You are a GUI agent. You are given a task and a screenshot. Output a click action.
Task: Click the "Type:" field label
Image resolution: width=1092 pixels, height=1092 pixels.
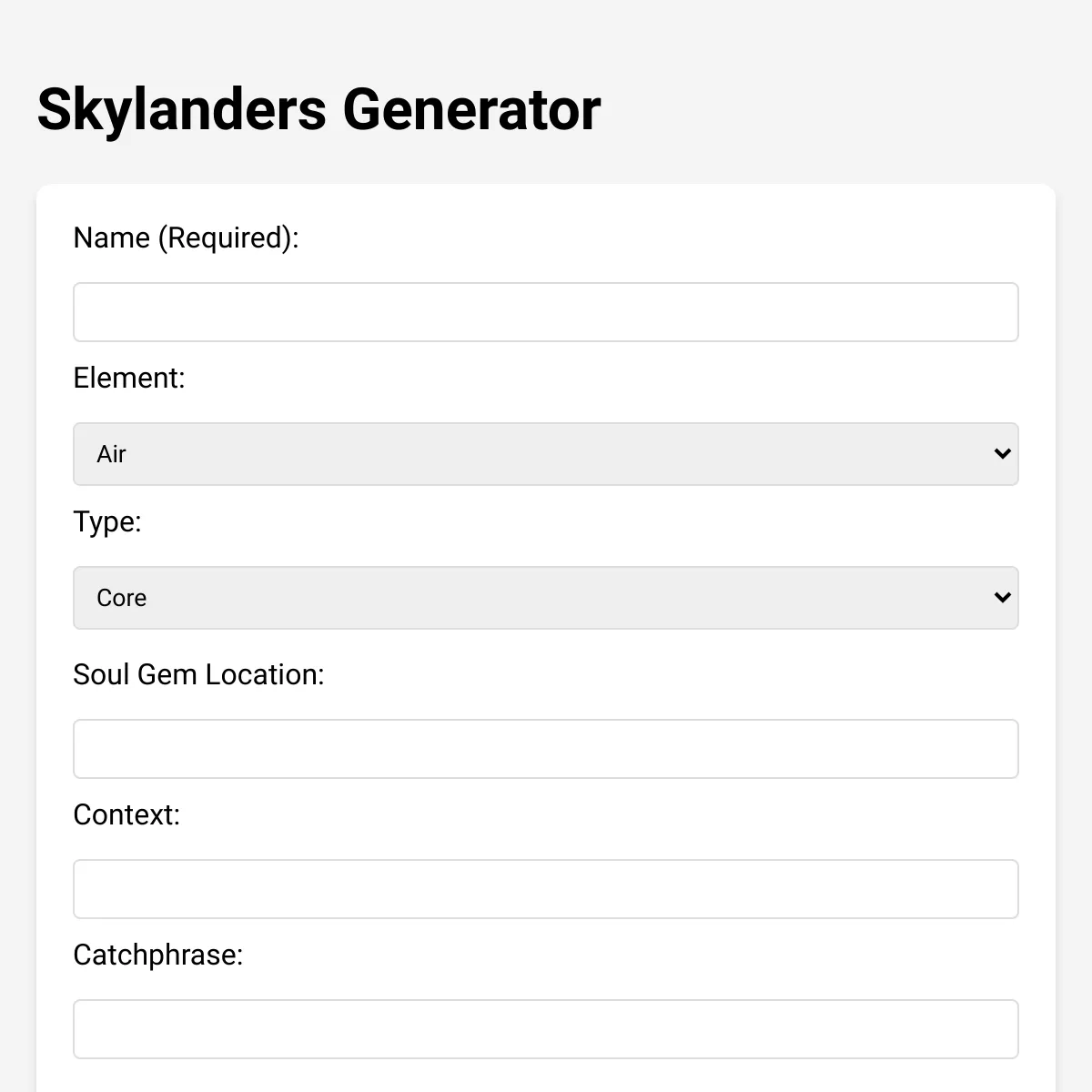107,521
